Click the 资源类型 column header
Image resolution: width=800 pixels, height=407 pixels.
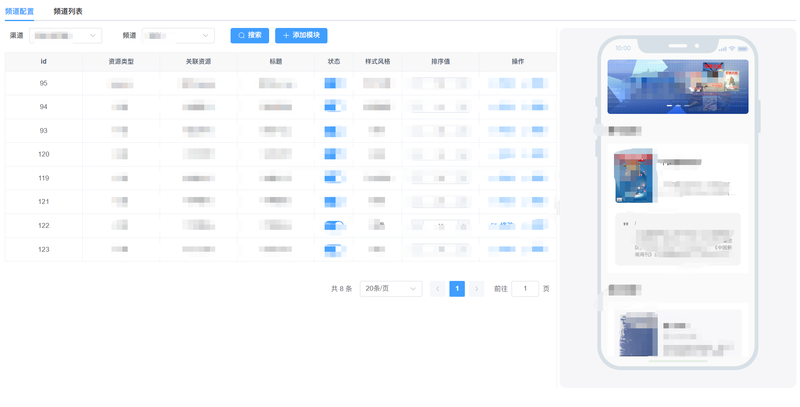(x=121, y=61)
